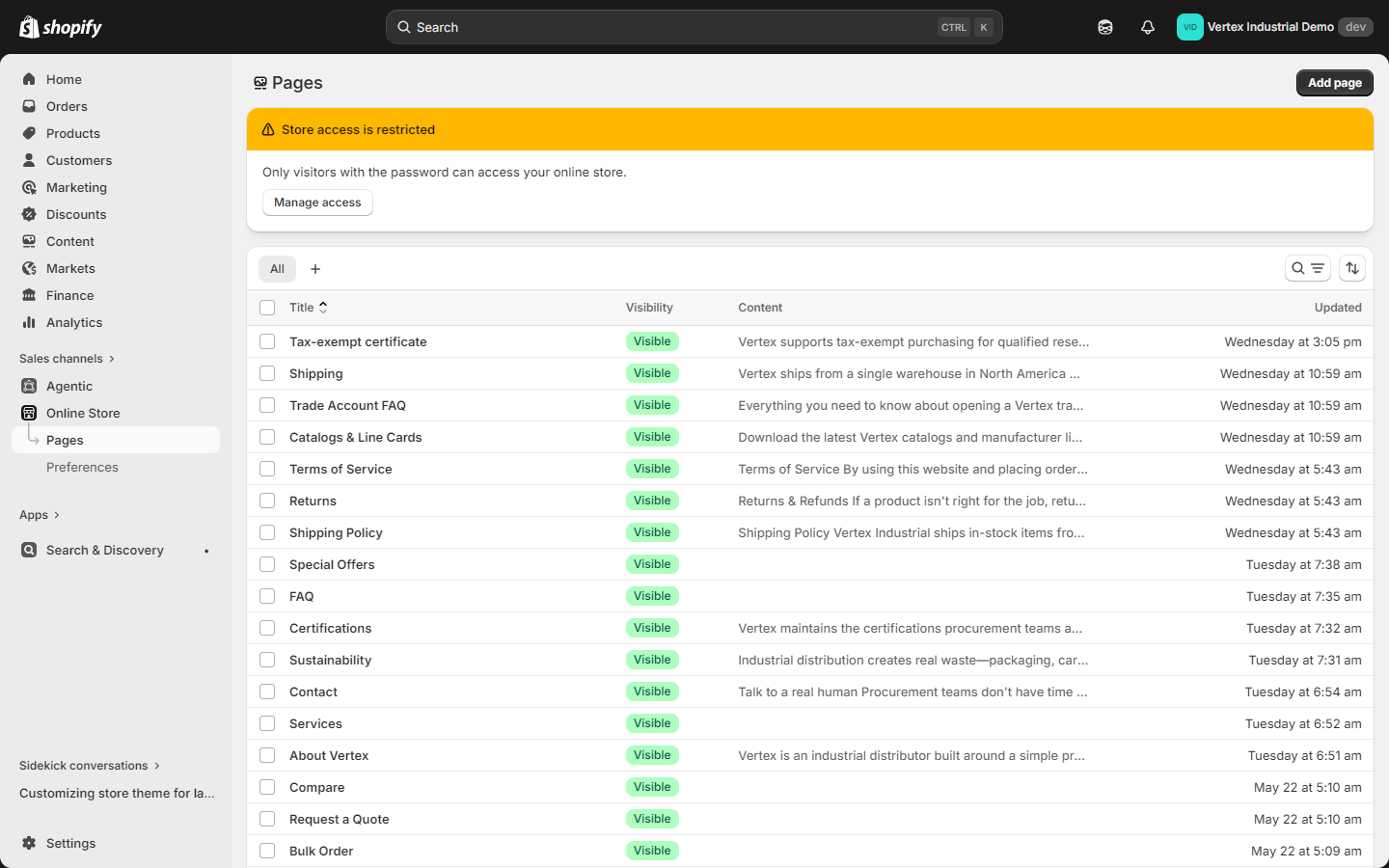Click the Updated column header
The image size is (1389, 868).
click(1338, 308)
